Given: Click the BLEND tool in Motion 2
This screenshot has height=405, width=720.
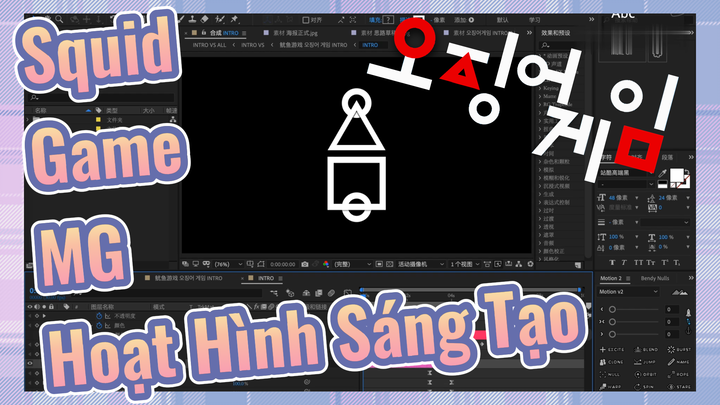Looking at the screenshot, I should [647, 349].
